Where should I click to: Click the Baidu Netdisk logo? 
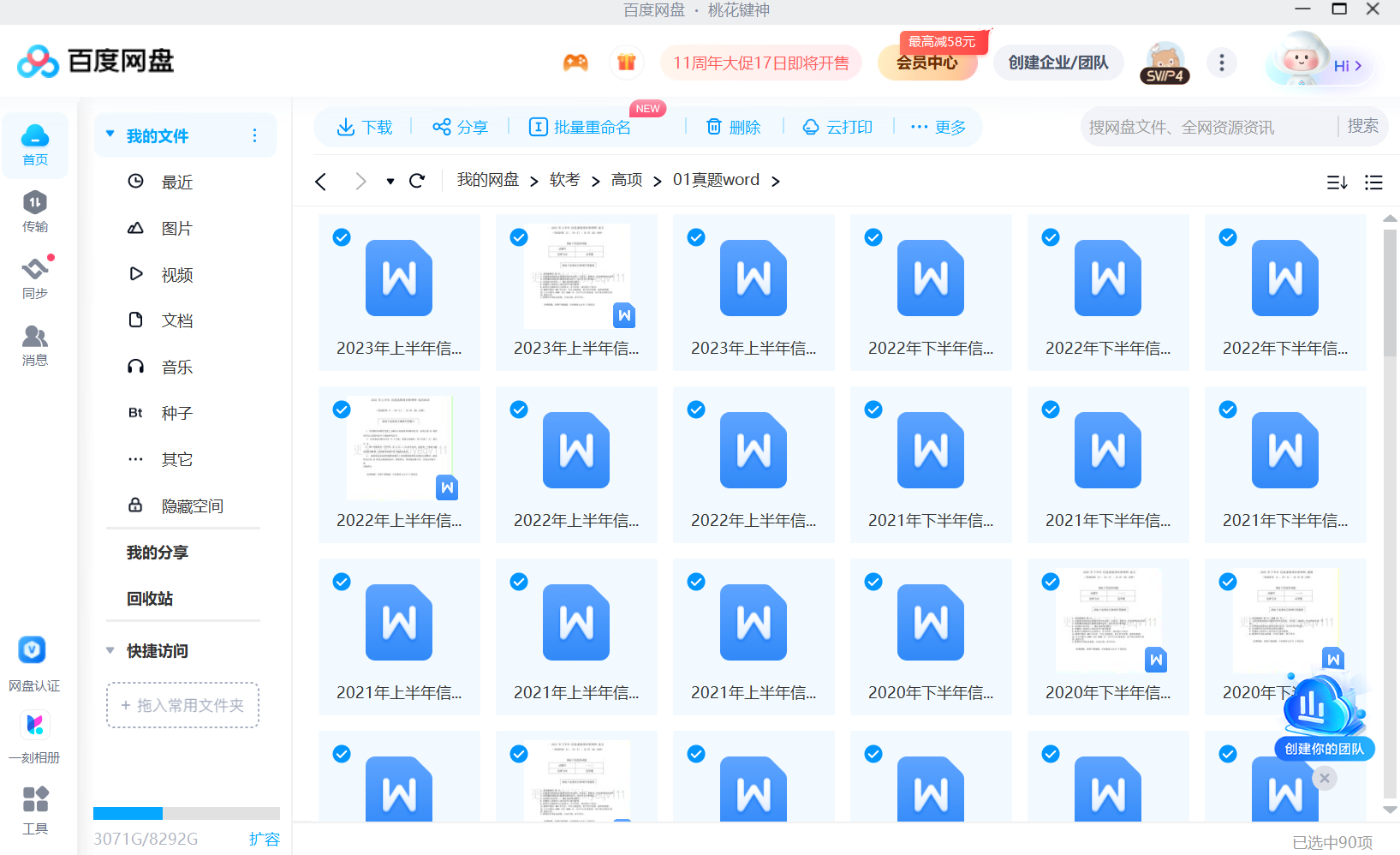click(96, 61)
